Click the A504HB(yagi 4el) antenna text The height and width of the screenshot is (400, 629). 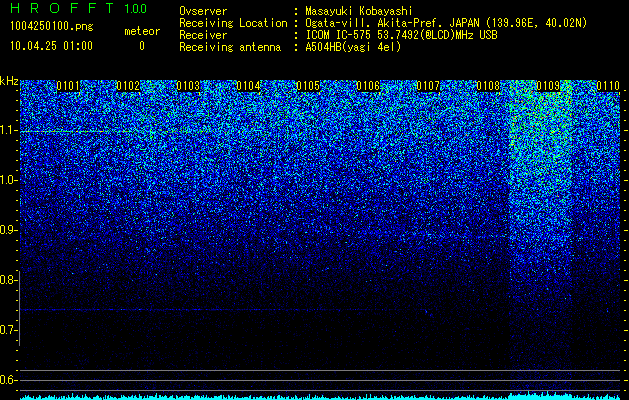353,47
